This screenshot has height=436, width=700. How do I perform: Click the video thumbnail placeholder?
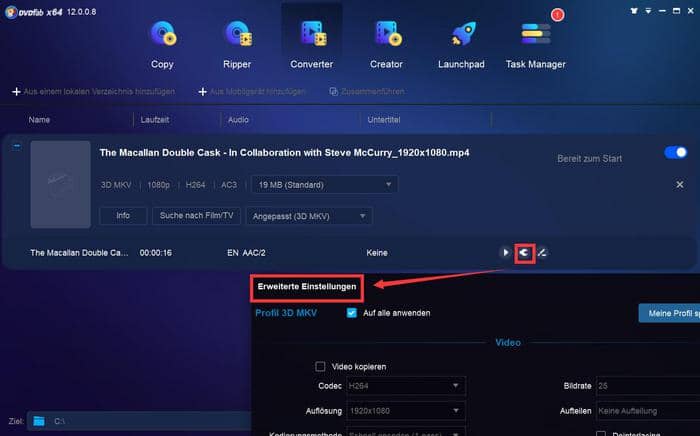(x=60, y=184)
